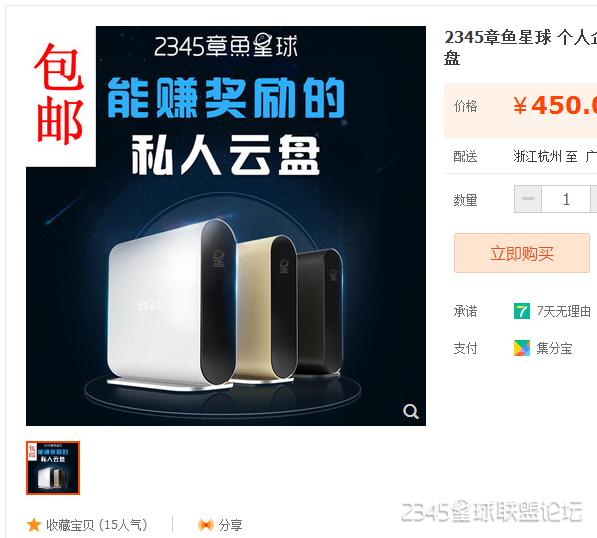Click the minus quantity button
Screen dimensions: 597x538
(528, 199)
